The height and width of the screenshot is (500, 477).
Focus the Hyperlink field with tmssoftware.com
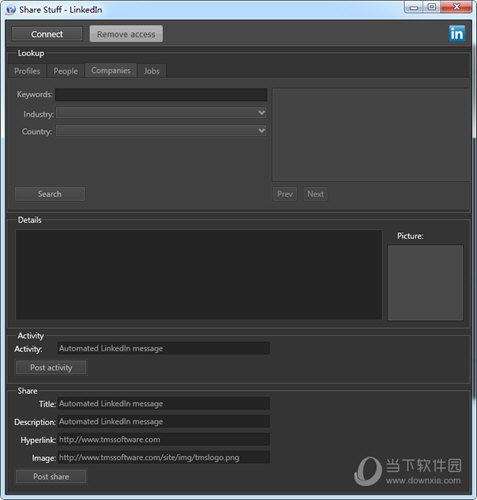coord(164,440)
